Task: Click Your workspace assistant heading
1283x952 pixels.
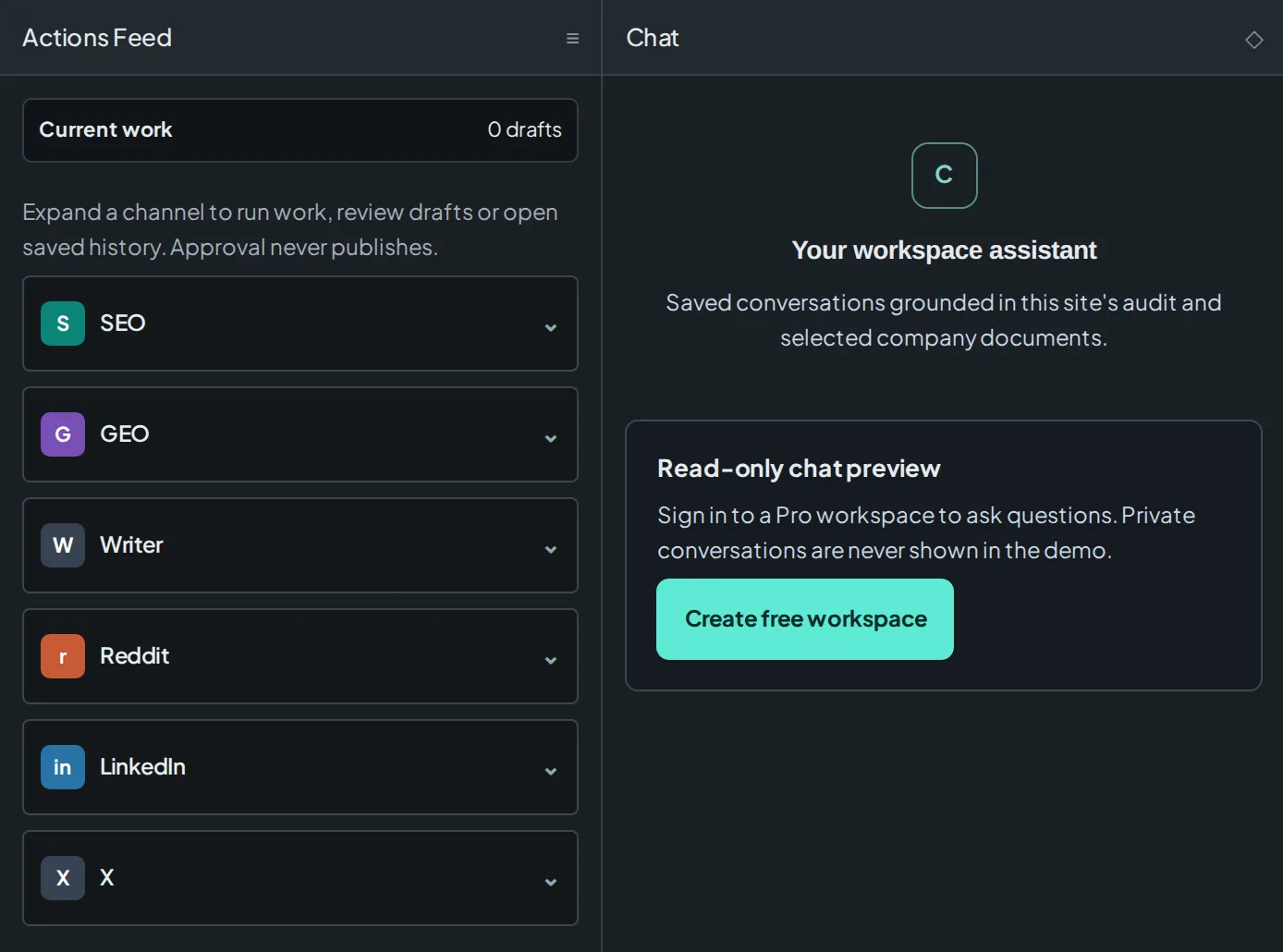Action: 944,250
